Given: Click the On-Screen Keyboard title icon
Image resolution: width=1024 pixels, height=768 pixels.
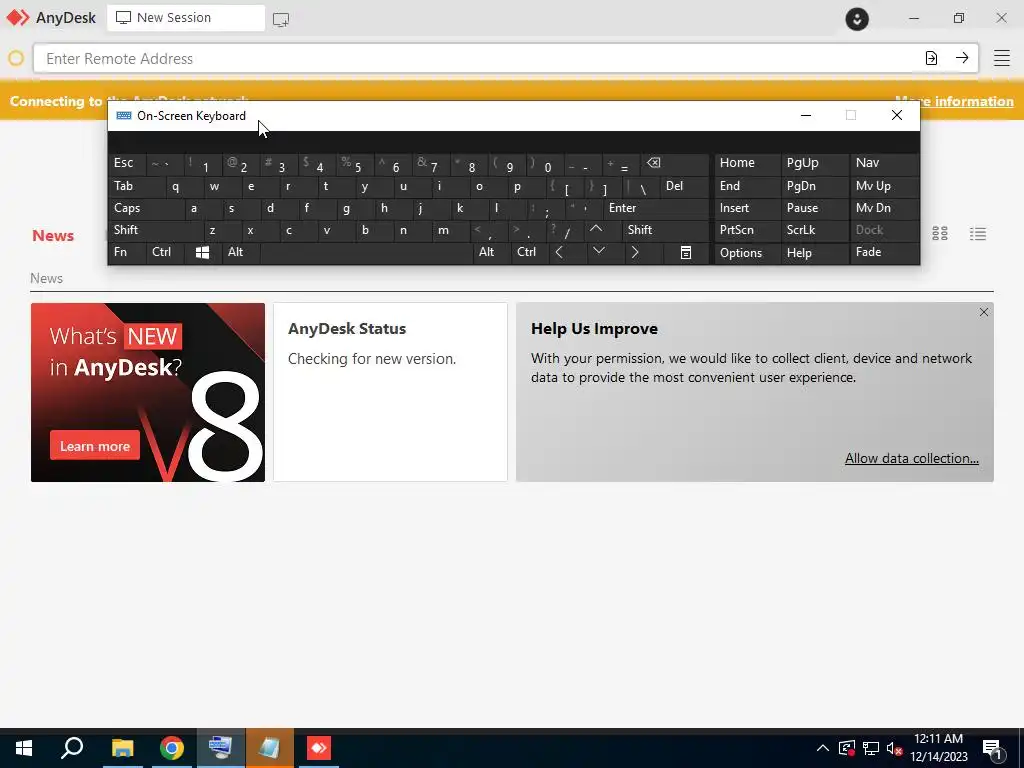Looking at the screenshot, I should pos(123,116).
